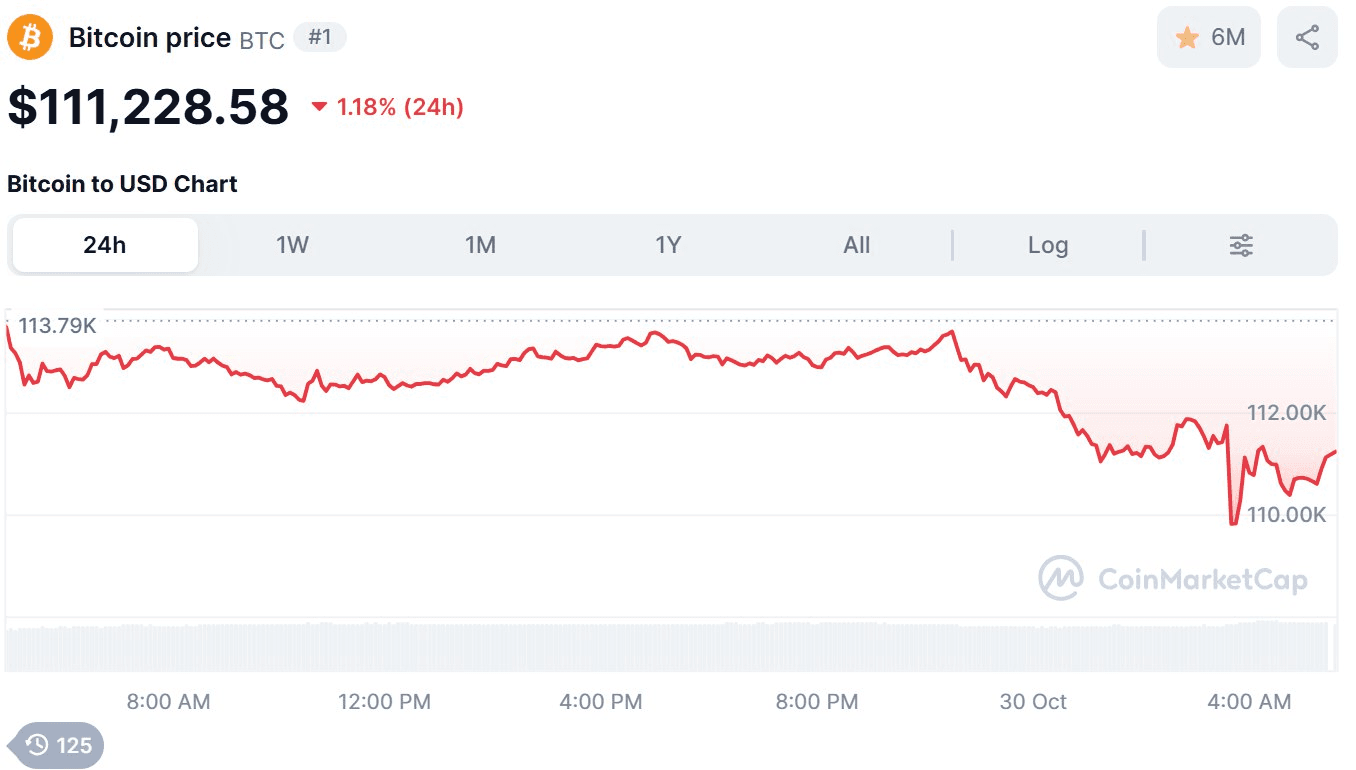Click the BTC ticker symbol
The image size is (1356, 770).
[262, 40]
